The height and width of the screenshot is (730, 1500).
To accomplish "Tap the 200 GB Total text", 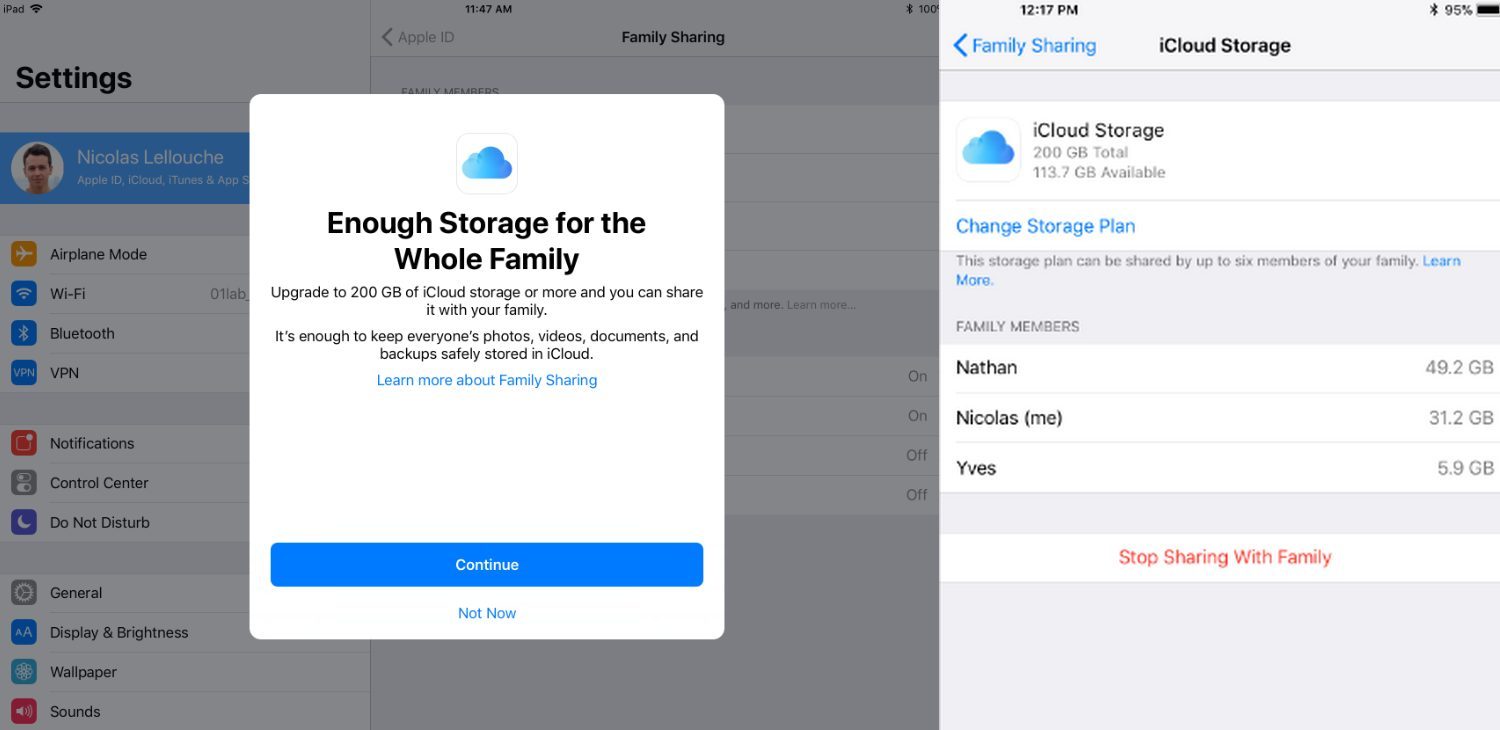I will pyautogui.click(x=1080, y=153).
